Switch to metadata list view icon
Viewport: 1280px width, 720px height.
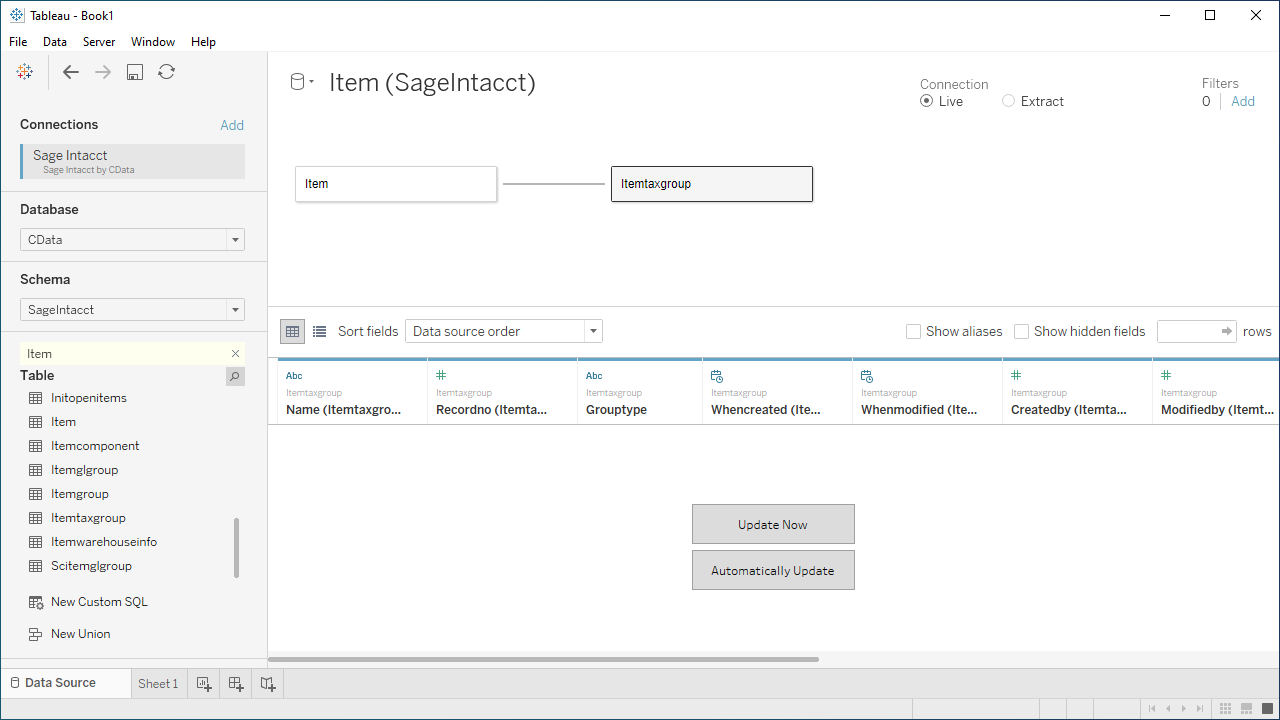pyautogui.click(x=320, y=332)
